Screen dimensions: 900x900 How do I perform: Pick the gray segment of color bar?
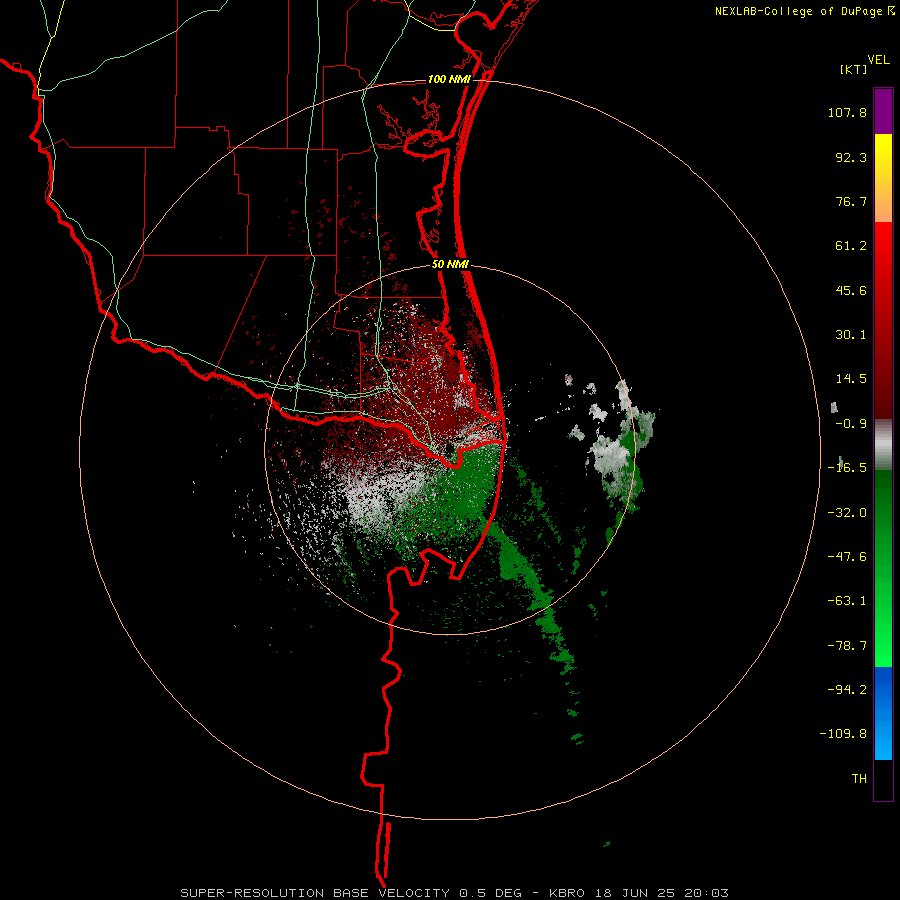pos(883,445)
